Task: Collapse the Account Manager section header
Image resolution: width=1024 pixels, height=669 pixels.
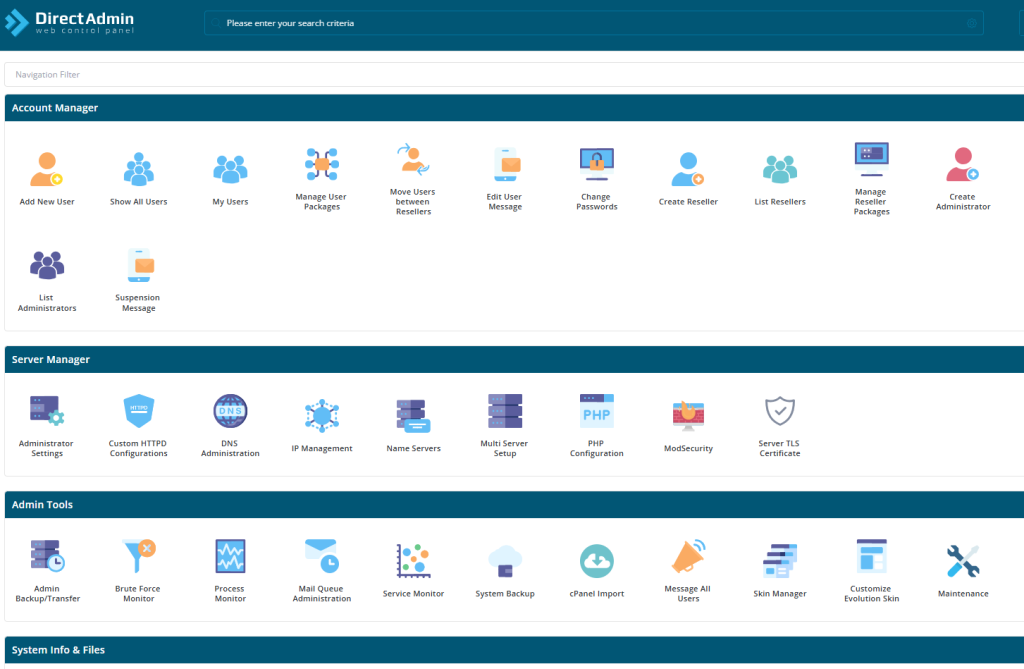Action: tap(514, 108)
